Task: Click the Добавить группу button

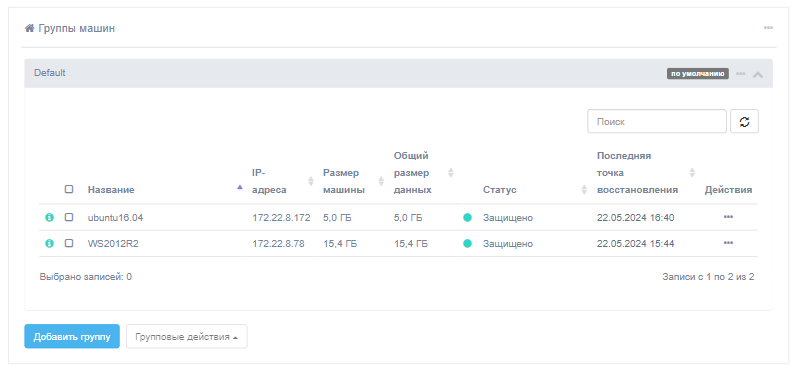Action: (x=72, y=337)
